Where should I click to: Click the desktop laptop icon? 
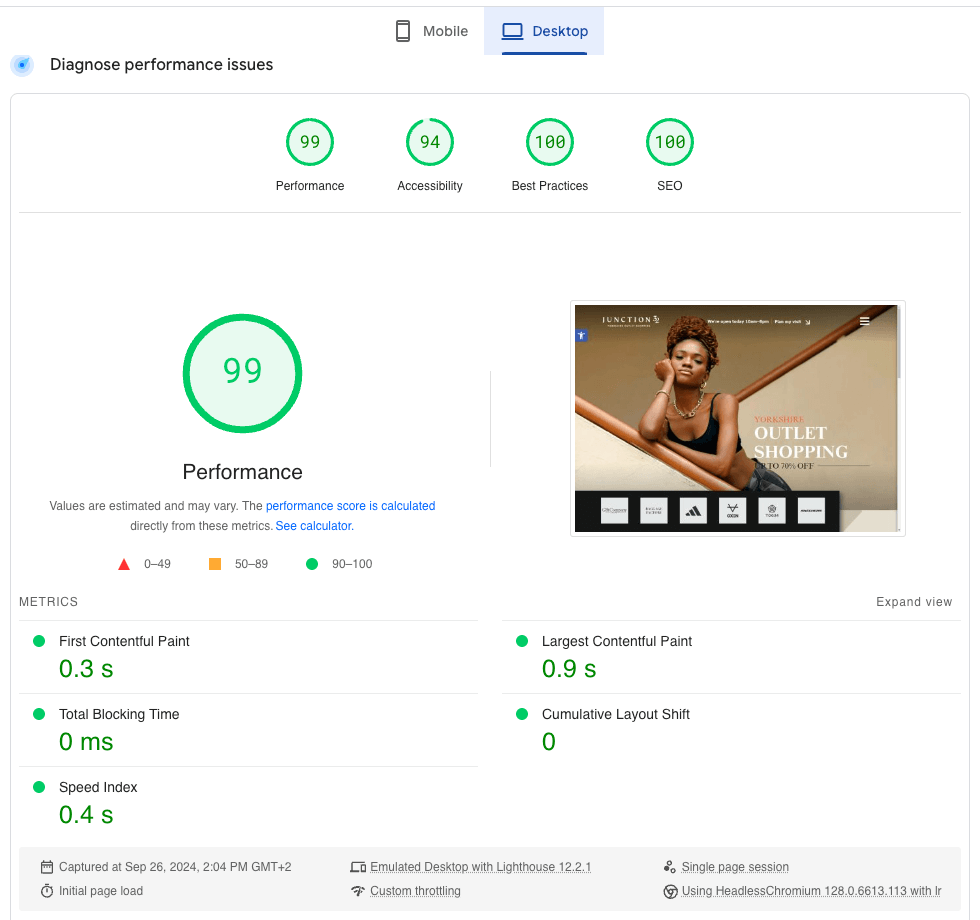coord(512,31)
